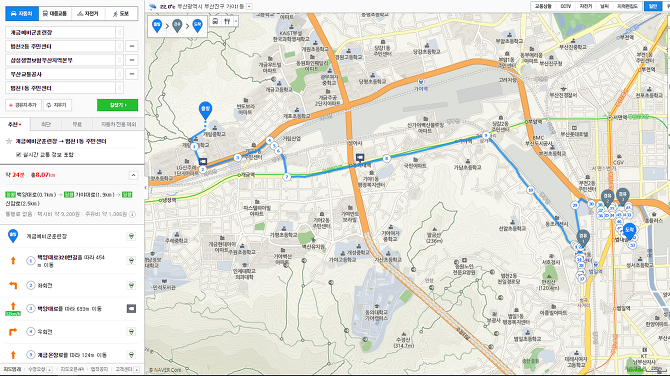Click the 경유 pin in route overview box
This screenshot has width=670, height=376.
(x=177, y=26)
